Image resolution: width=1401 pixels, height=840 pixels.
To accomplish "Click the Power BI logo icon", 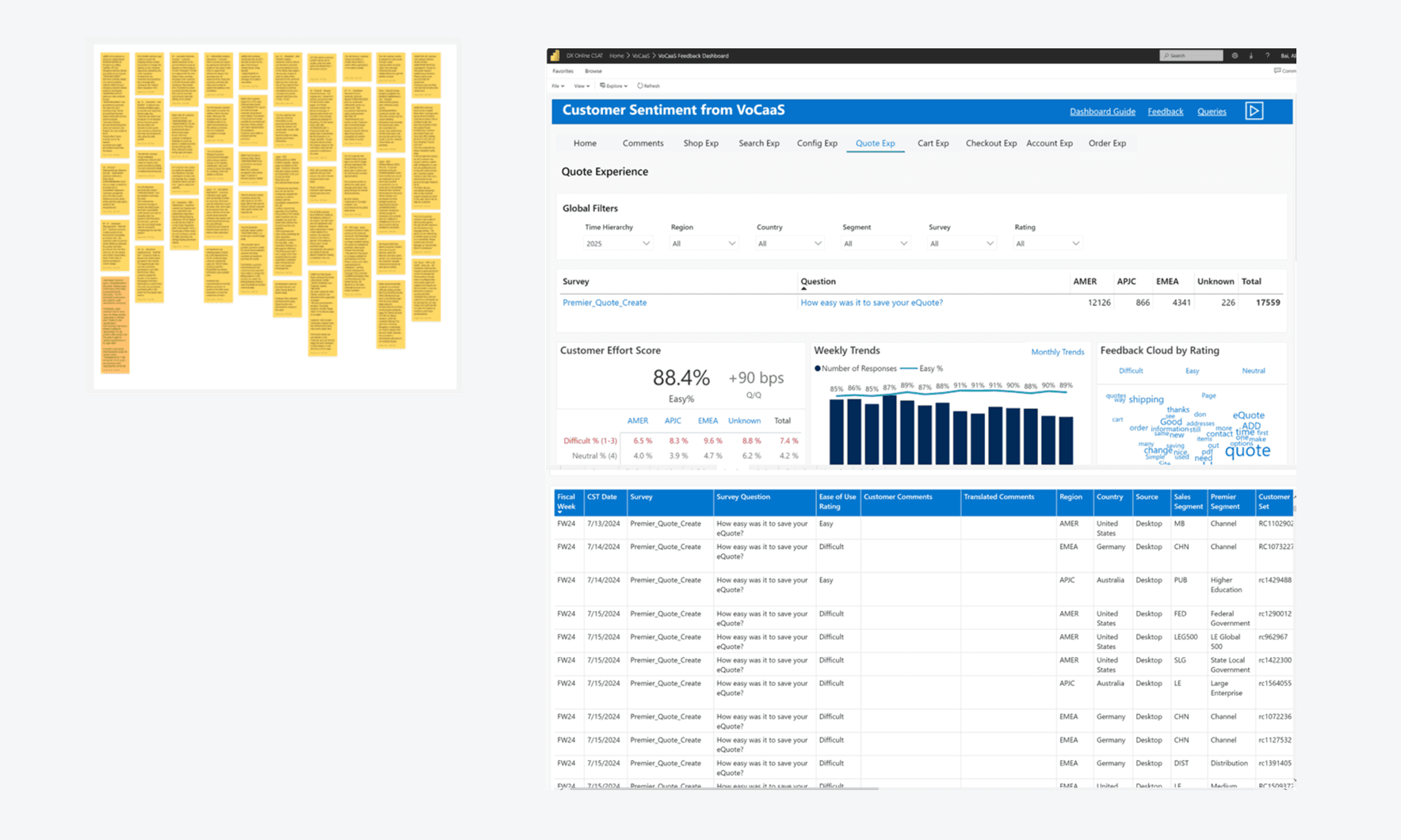I will point(555,55).
